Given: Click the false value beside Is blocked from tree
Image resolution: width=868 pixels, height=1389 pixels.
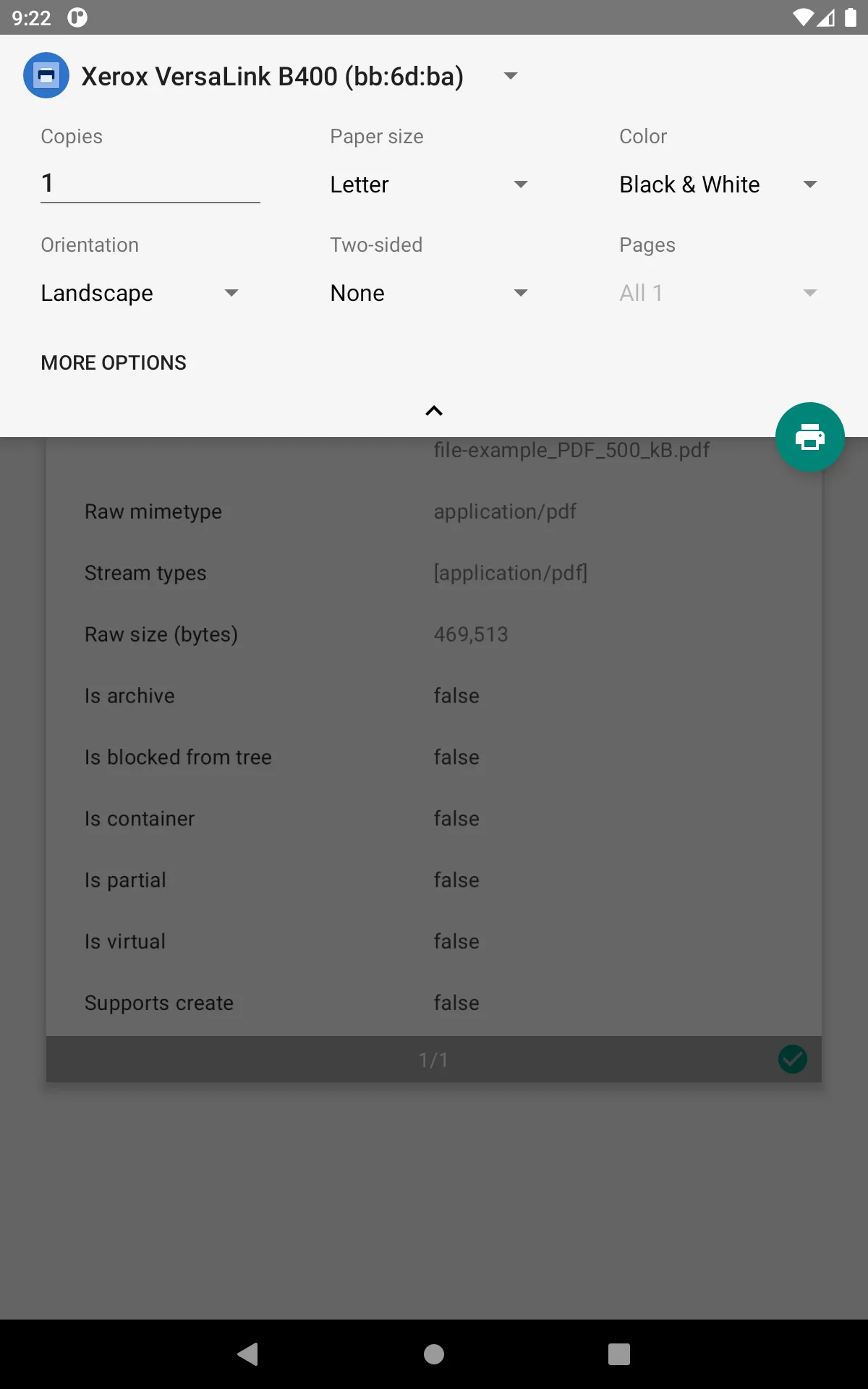Looking at the screenshot, I should 456,757.
